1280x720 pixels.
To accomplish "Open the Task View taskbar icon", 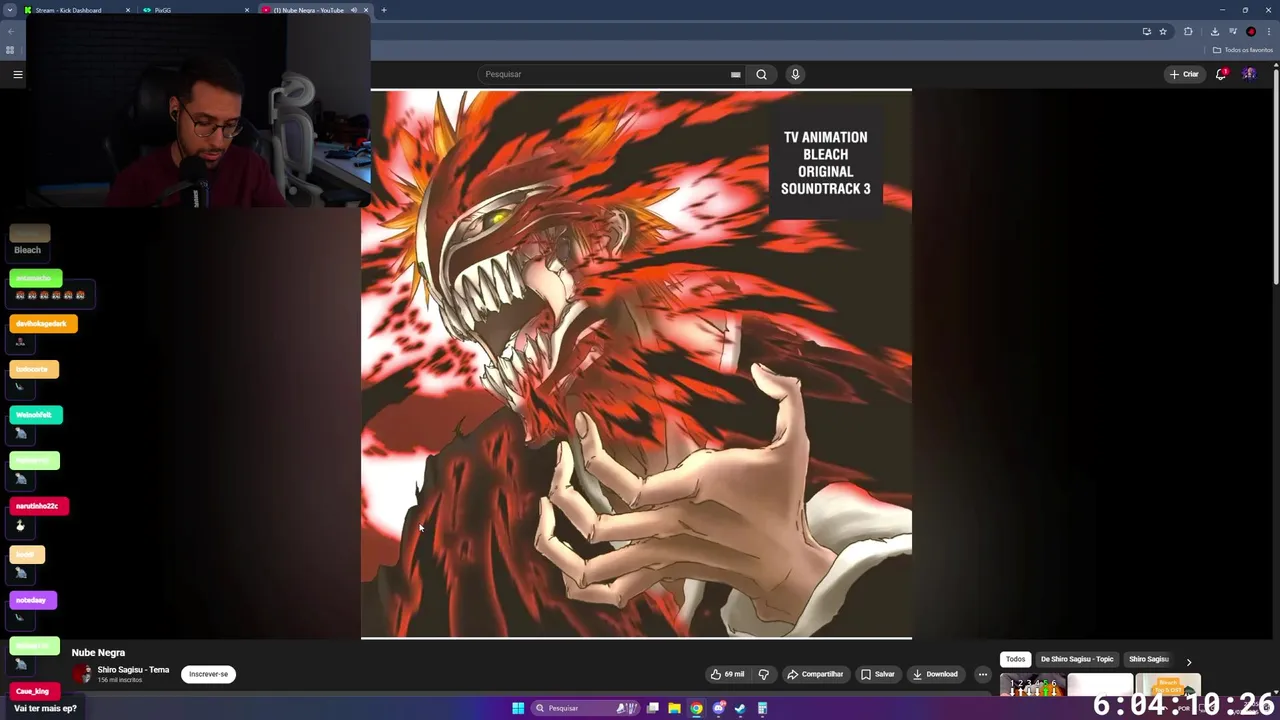I will pos(653,708).
